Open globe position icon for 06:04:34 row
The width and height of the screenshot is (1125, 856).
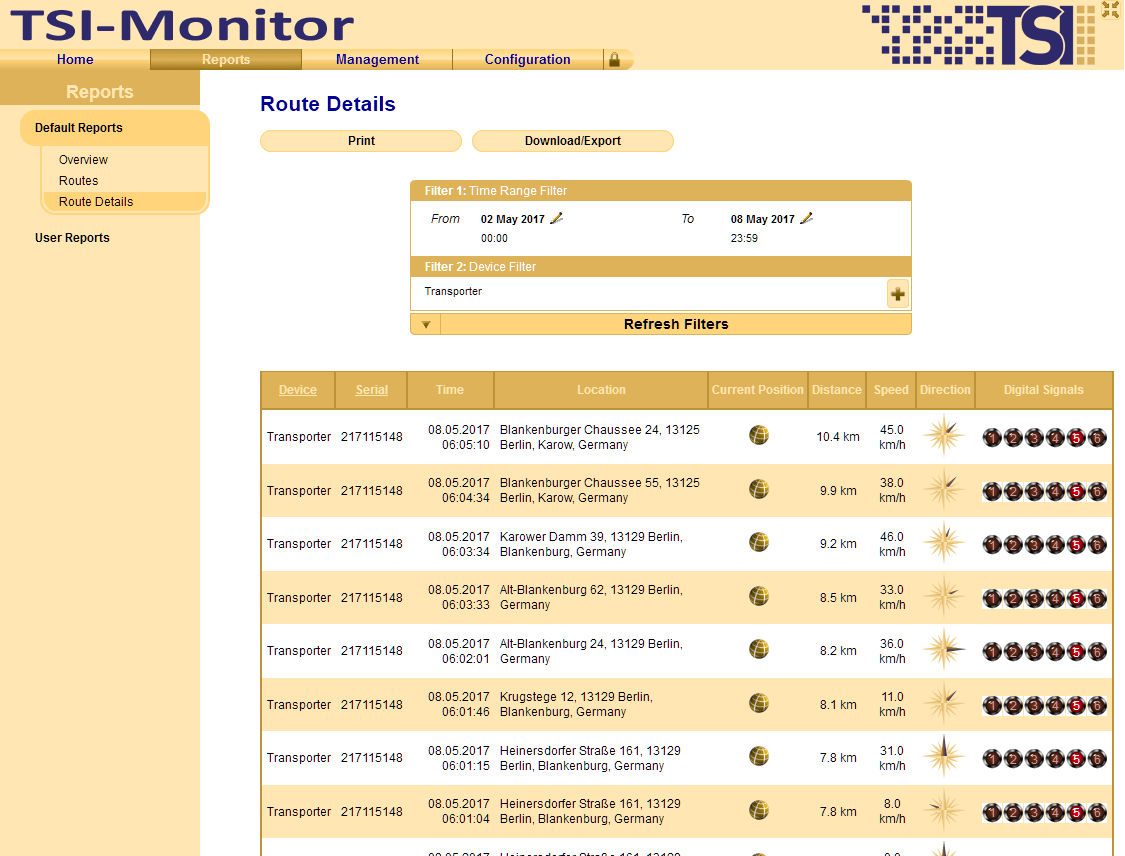pos(759,489)
